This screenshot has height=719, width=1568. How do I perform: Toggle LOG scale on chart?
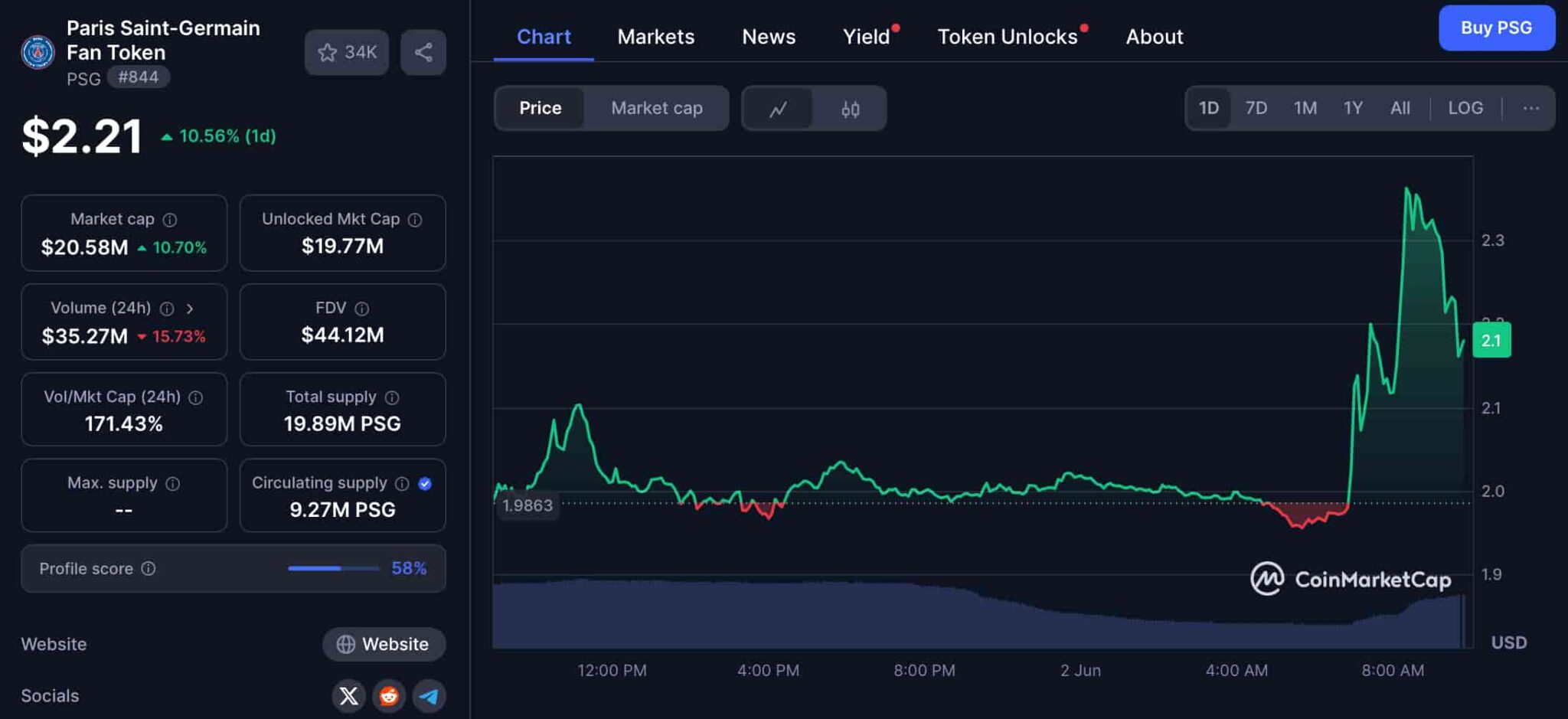(x=1465, y=108)
